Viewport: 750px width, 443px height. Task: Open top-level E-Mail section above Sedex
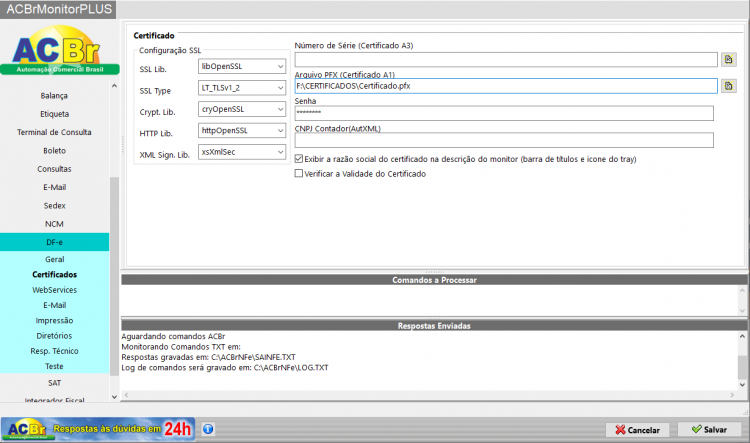tap(54, 188)
